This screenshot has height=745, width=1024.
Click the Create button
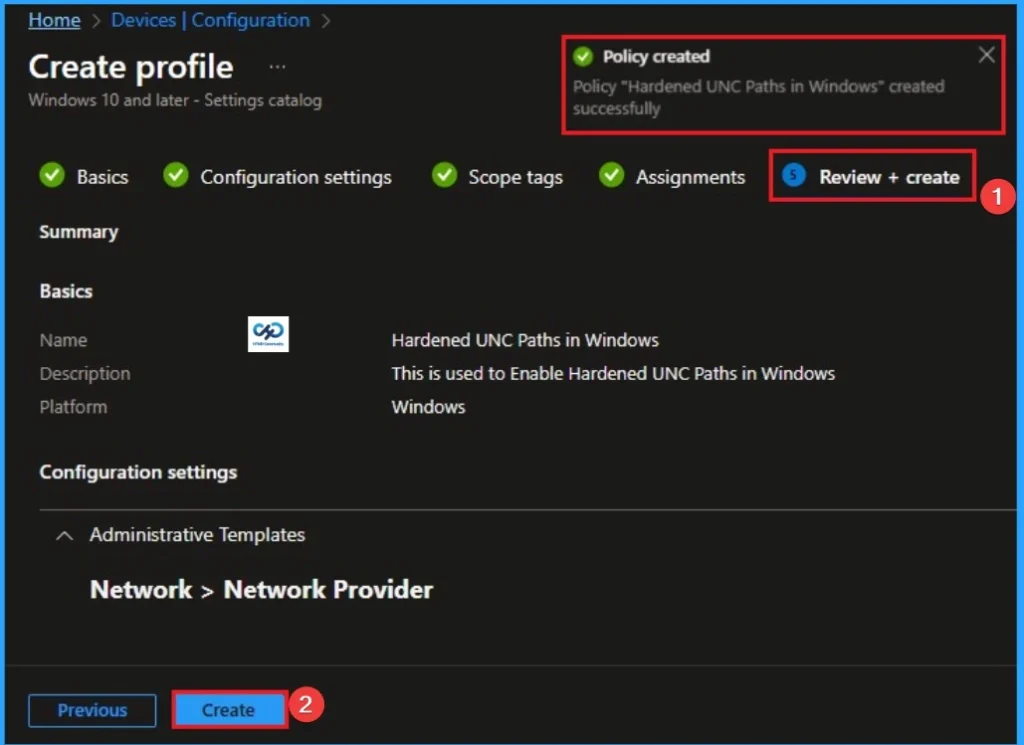tap(229, 710)
